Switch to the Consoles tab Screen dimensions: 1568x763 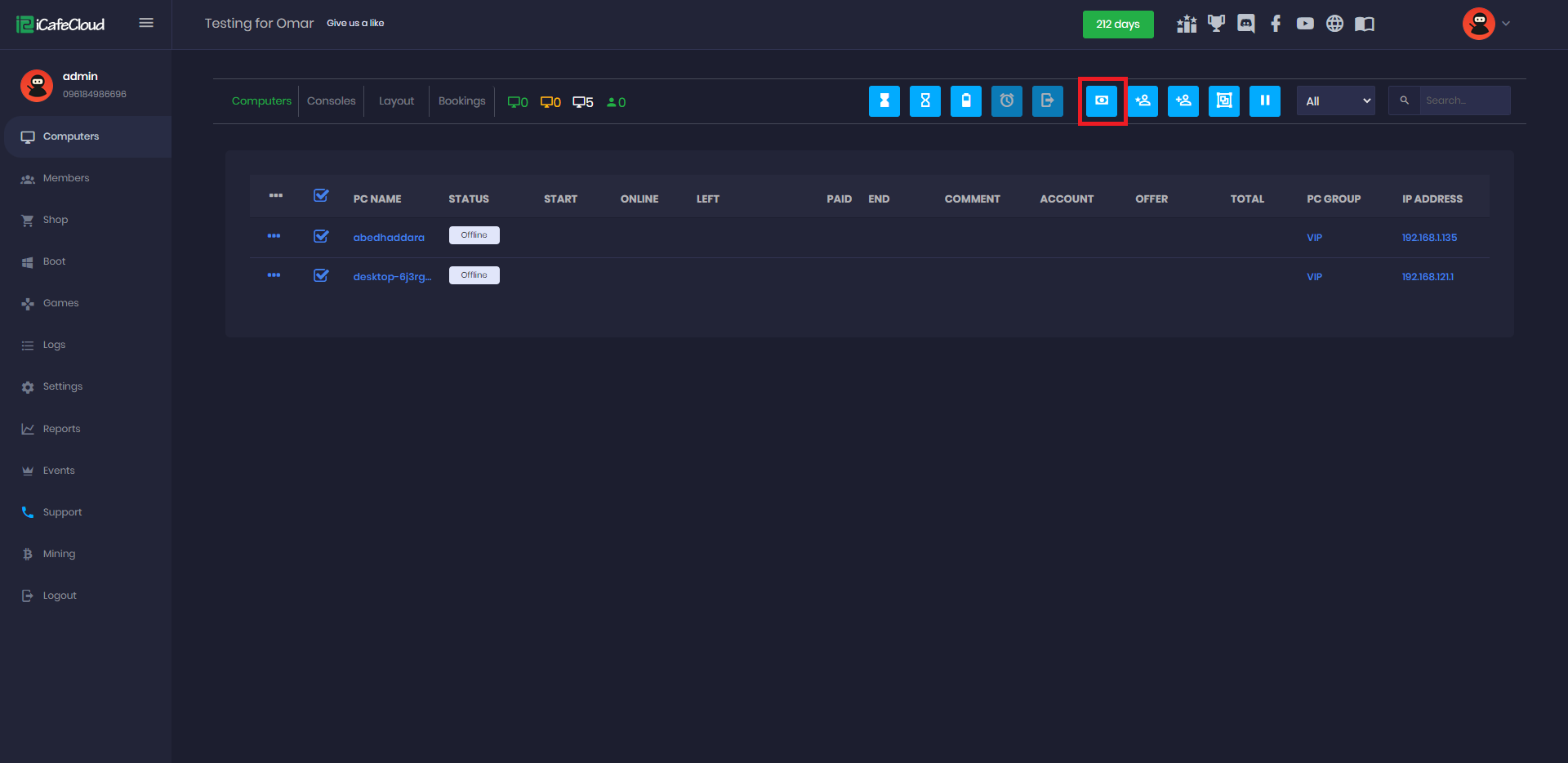click(331, 100)
